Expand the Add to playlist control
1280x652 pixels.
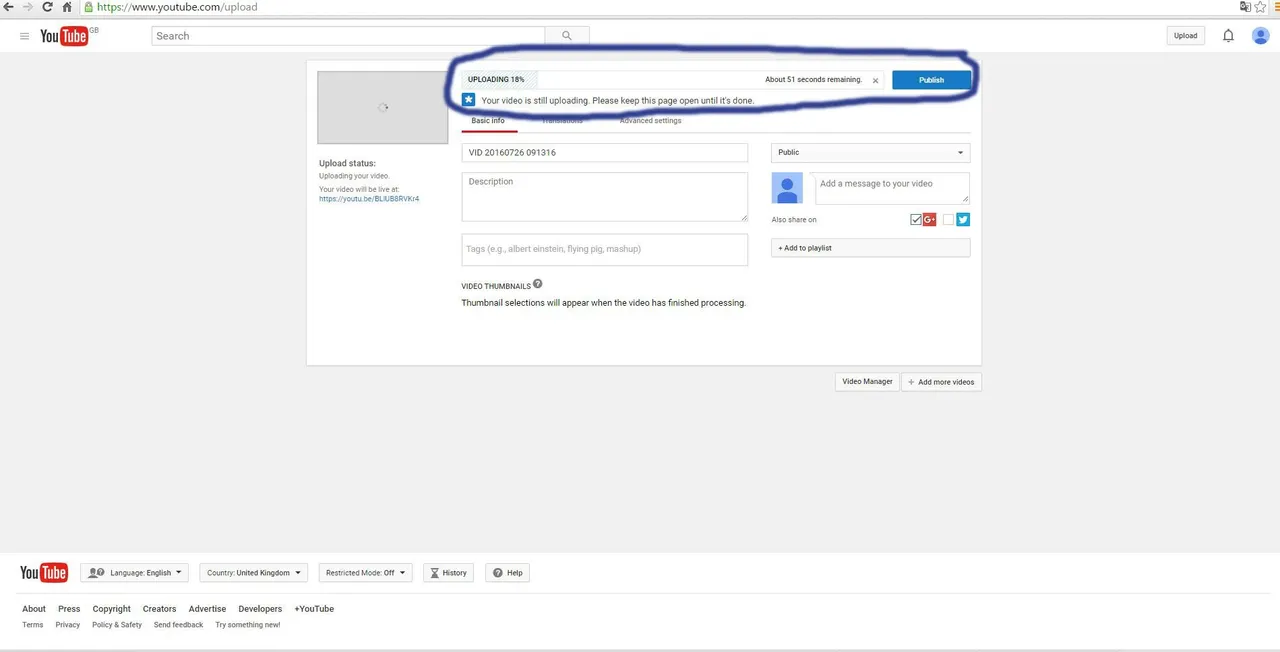870,248
